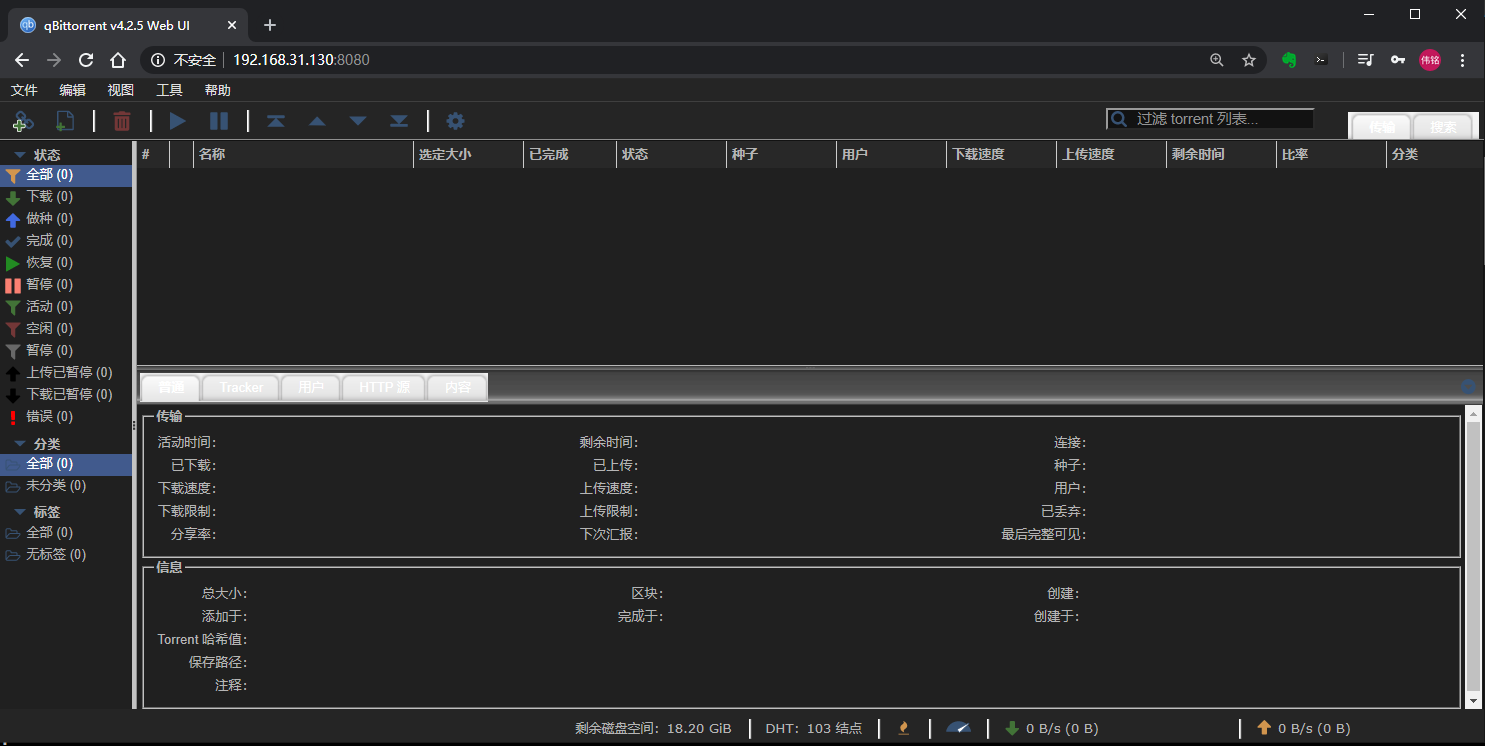Click the Evernote elephant extension icon
Viewport: 1485px width, 746px height.
(1289, 60)
